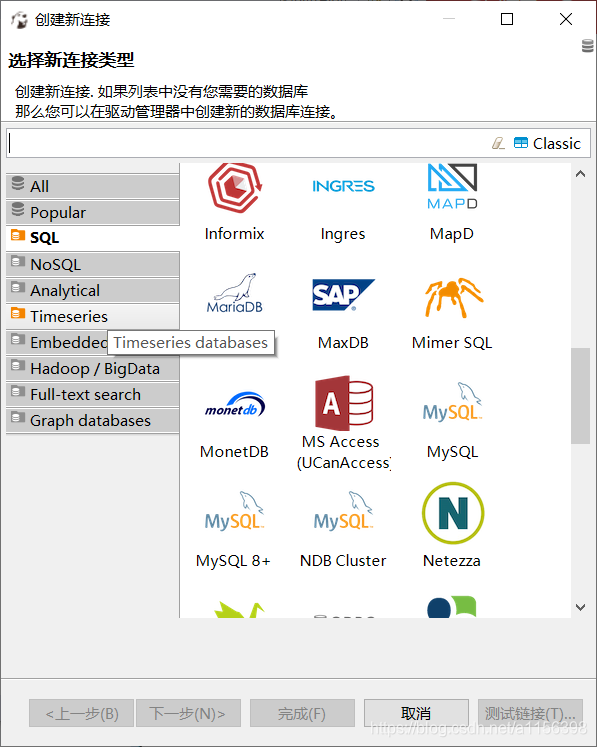
Task: Select the SQL category tab
Action: 93,238
